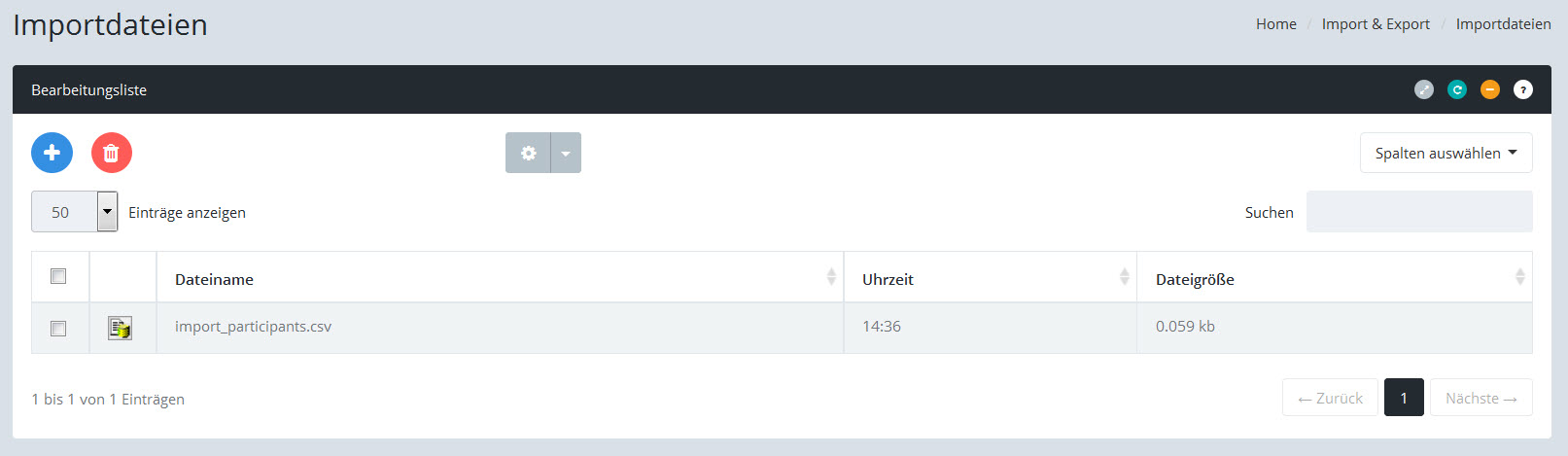Click the grey gear settings button
This screenshot has width=1568, height=456.
click(528, 153)
